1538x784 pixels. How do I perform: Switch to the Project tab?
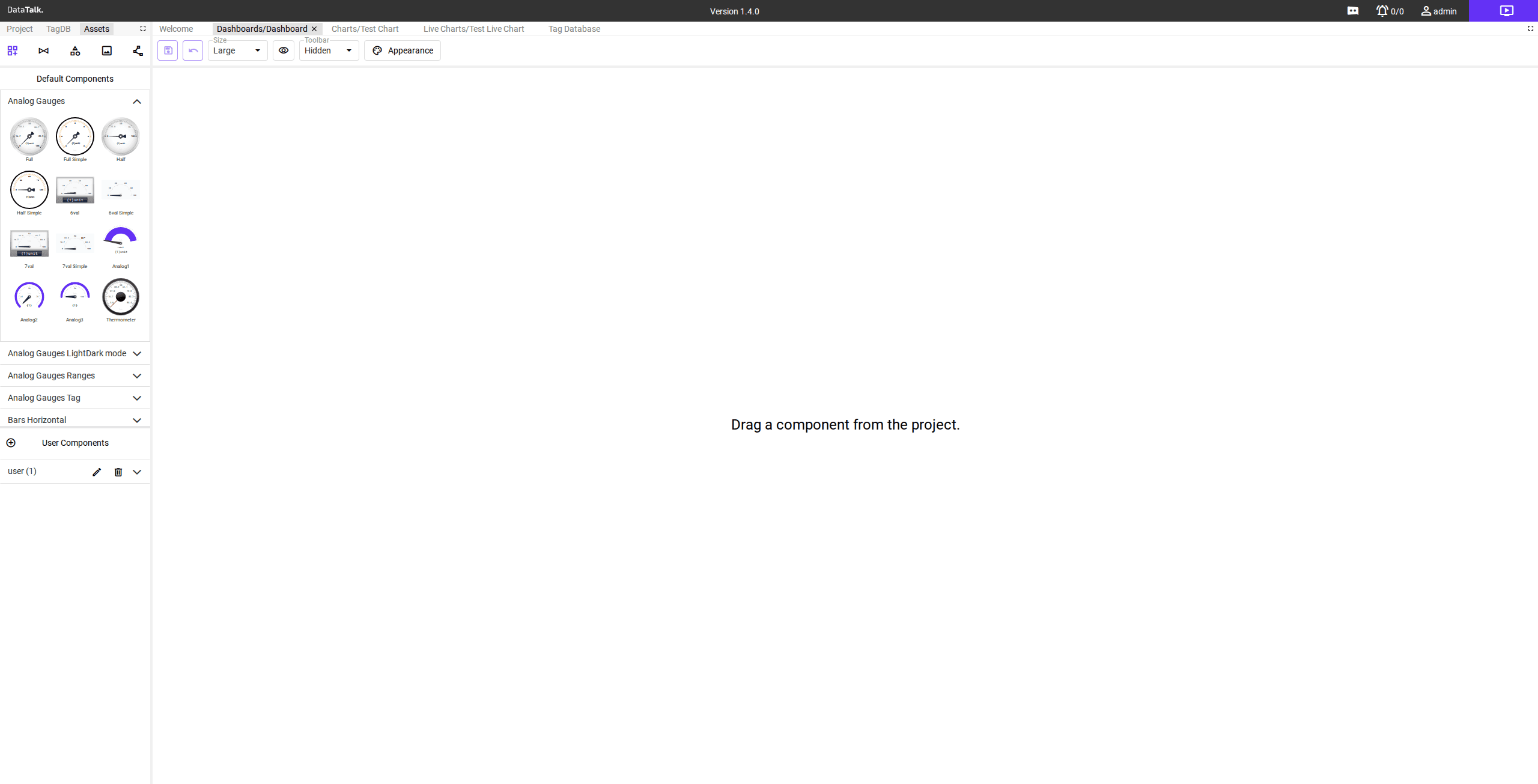(20, 29)
